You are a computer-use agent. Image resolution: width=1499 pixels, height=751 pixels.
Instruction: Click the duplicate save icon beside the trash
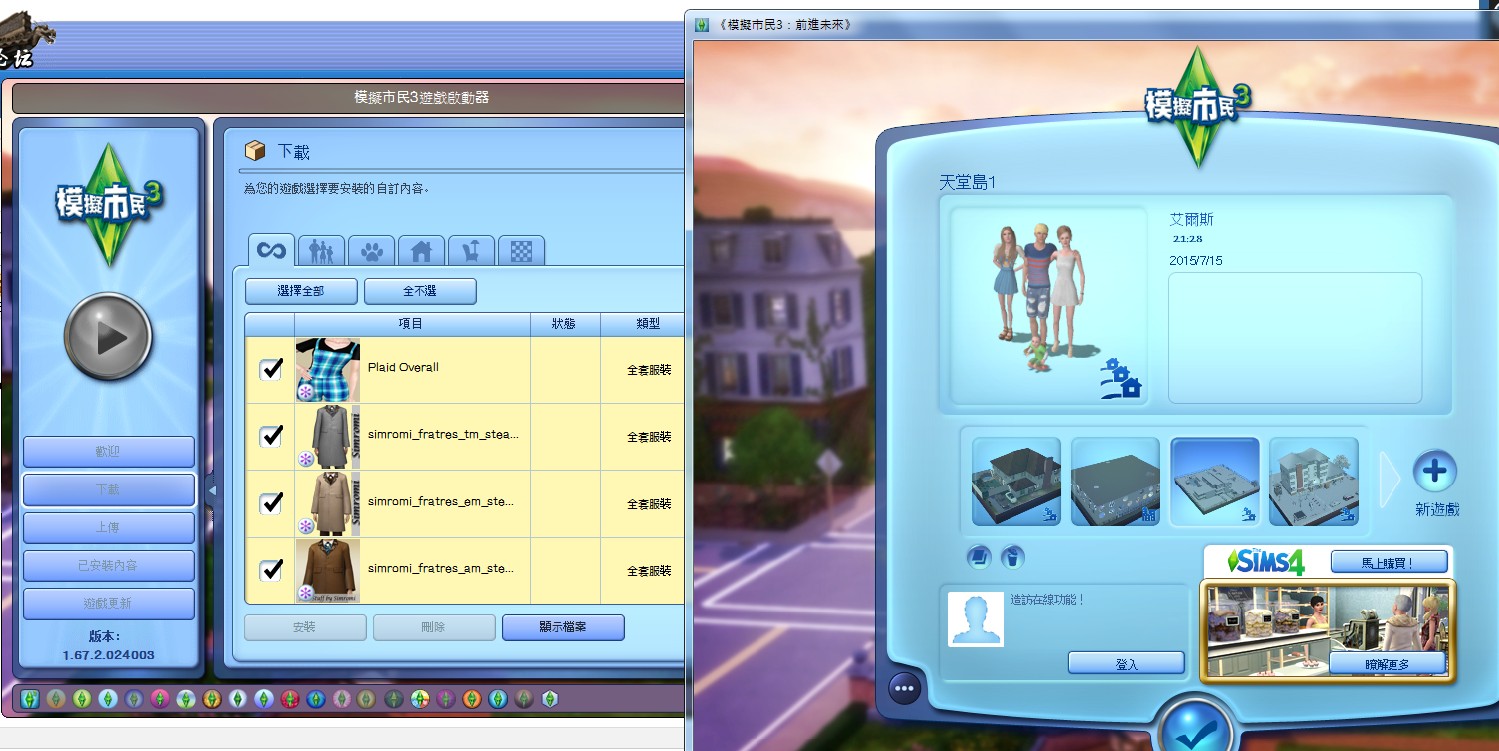pos(979,557)
